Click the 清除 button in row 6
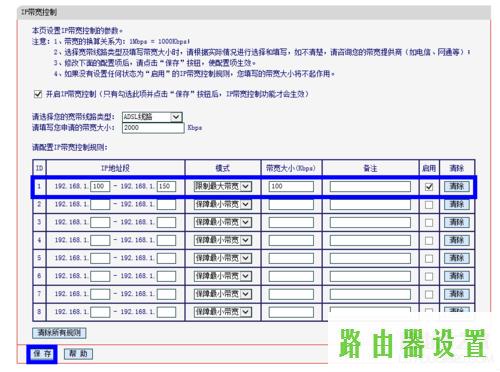Viewport: 500px width, 372px height. coord(457,276)
